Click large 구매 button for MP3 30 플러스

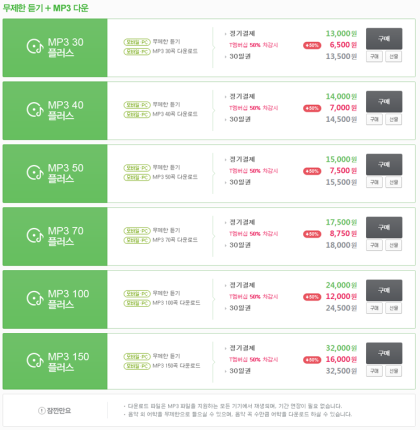(384, 39)
